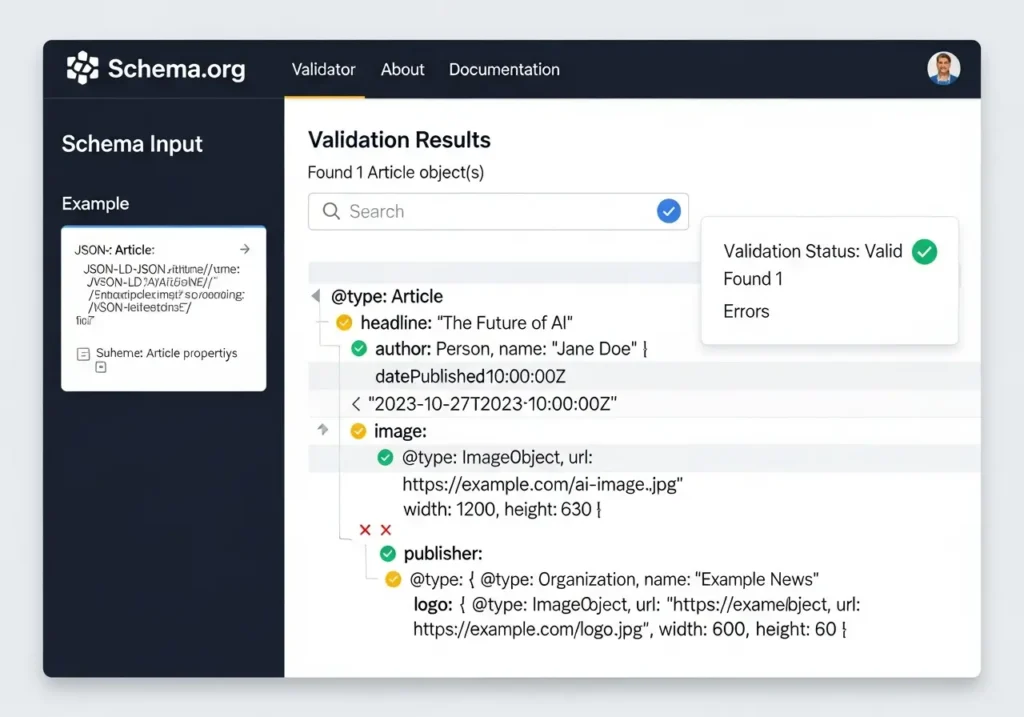Click inside the Search input field

[x=450, y=211]
